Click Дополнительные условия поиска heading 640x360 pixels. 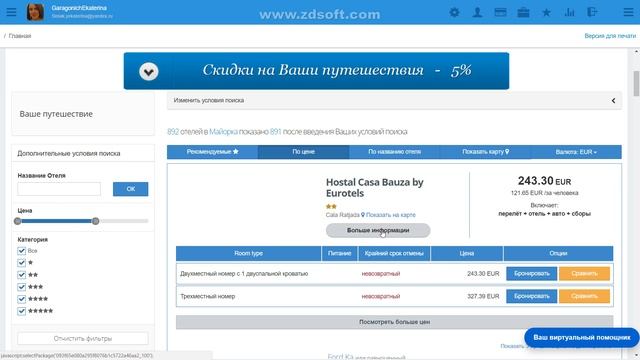click(69, 153)
